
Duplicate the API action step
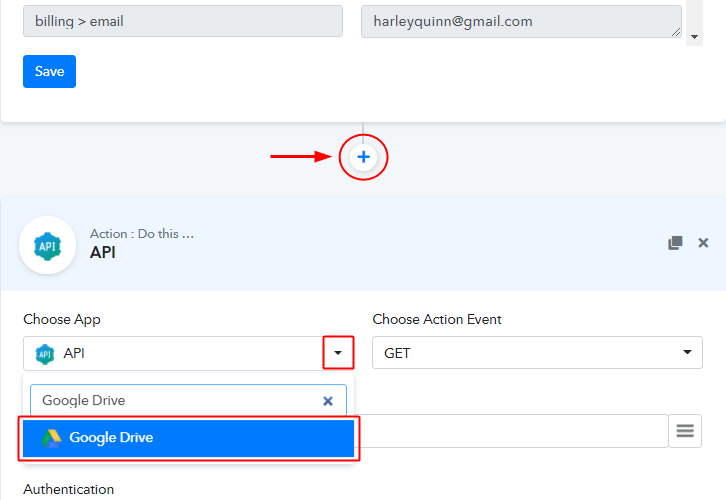[x=675, y=243]
